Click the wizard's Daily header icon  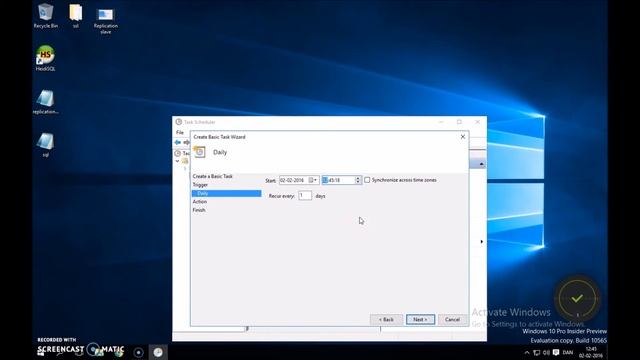tap(199, 152)
